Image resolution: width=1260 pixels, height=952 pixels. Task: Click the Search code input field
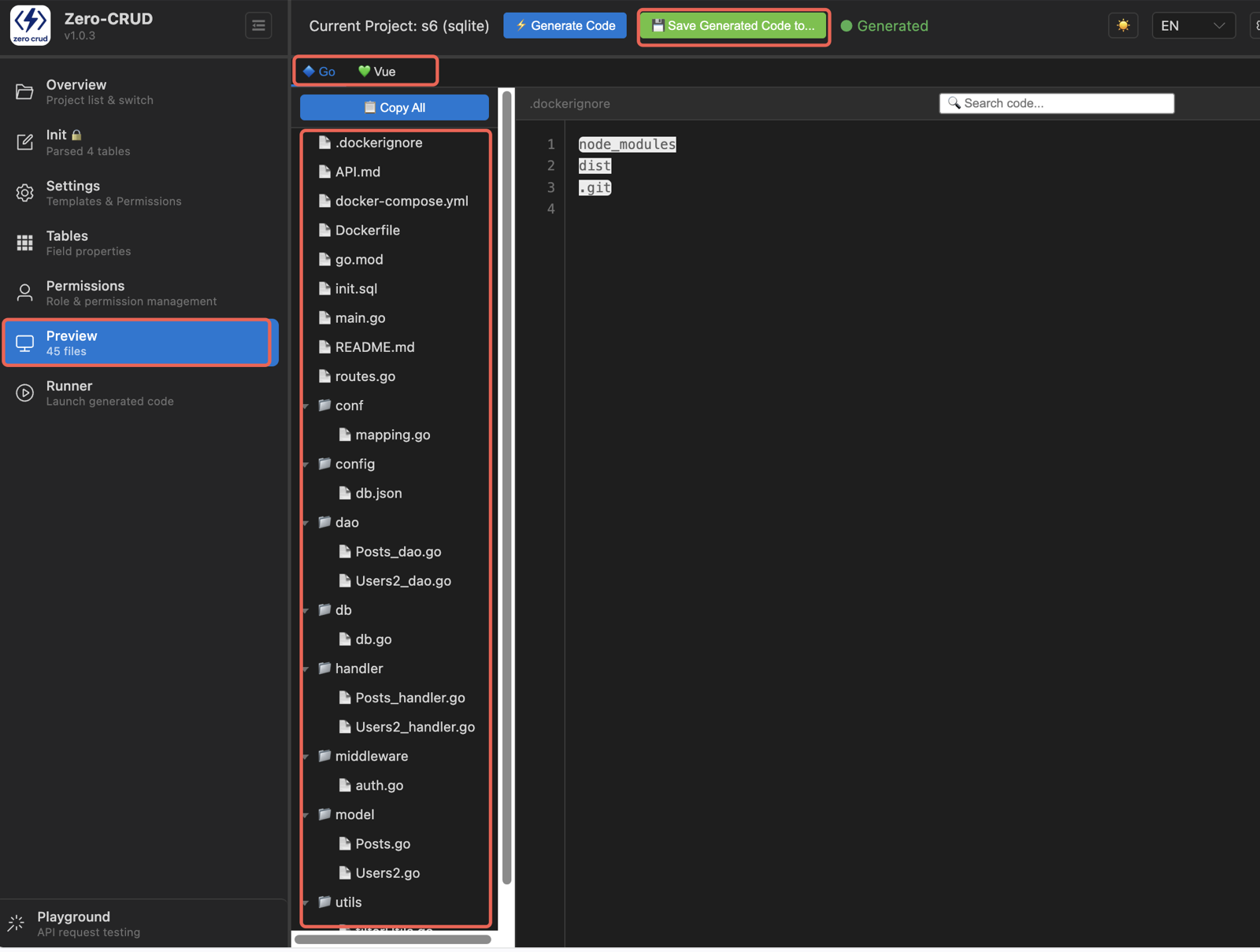[x=1057, y=103]
